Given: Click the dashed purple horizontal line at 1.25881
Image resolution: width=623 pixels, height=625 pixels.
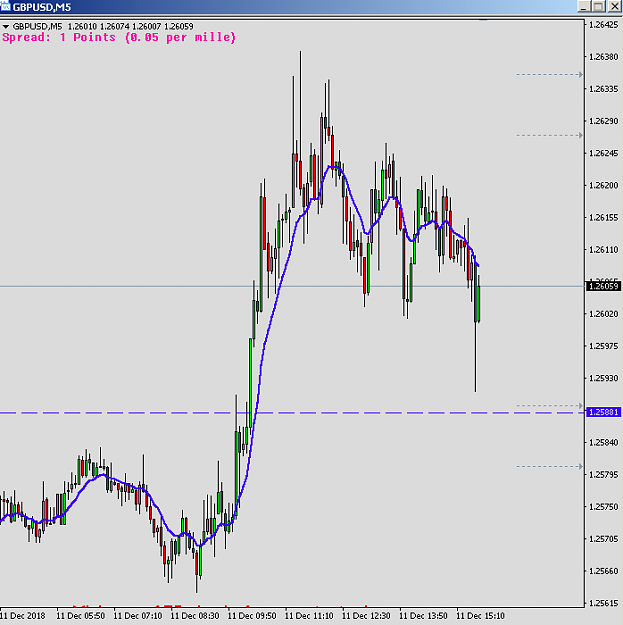Looking at the screenshot, I should (x=292, y=413).
